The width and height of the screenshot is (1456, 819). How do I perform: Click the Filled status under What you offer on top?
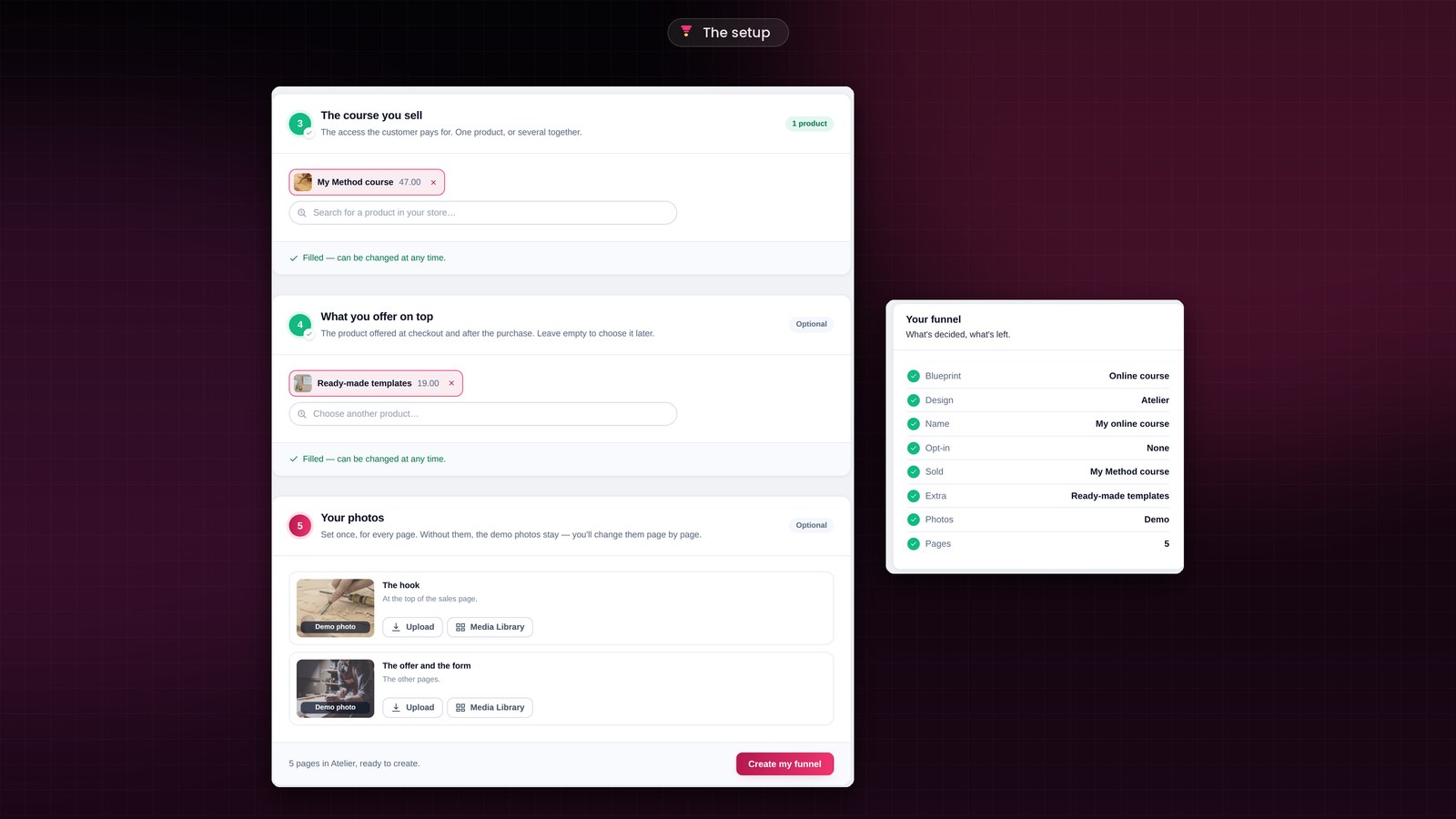tap(368, 460)
